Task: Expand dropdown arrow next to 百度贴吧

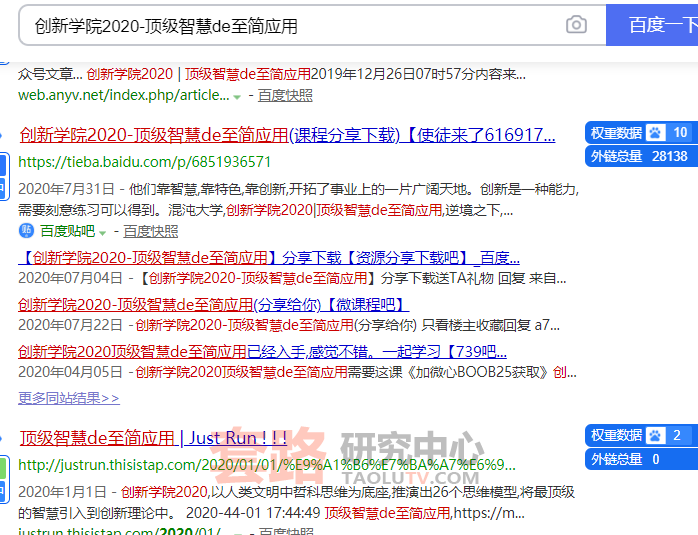Action: [102, 233]
